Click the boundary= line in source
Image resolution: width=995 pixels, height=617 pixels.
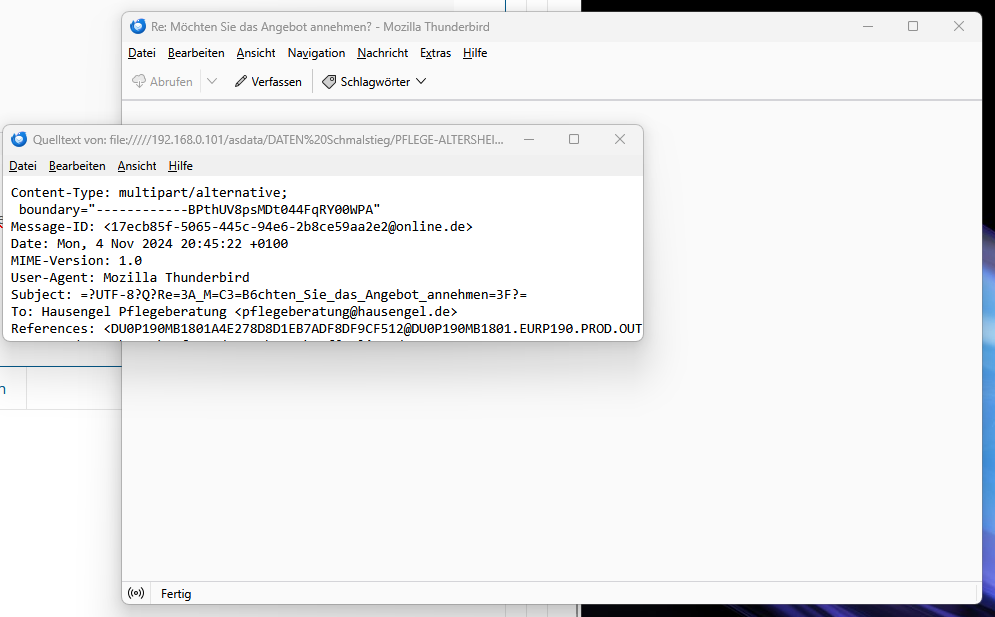(x=199, y=209)
